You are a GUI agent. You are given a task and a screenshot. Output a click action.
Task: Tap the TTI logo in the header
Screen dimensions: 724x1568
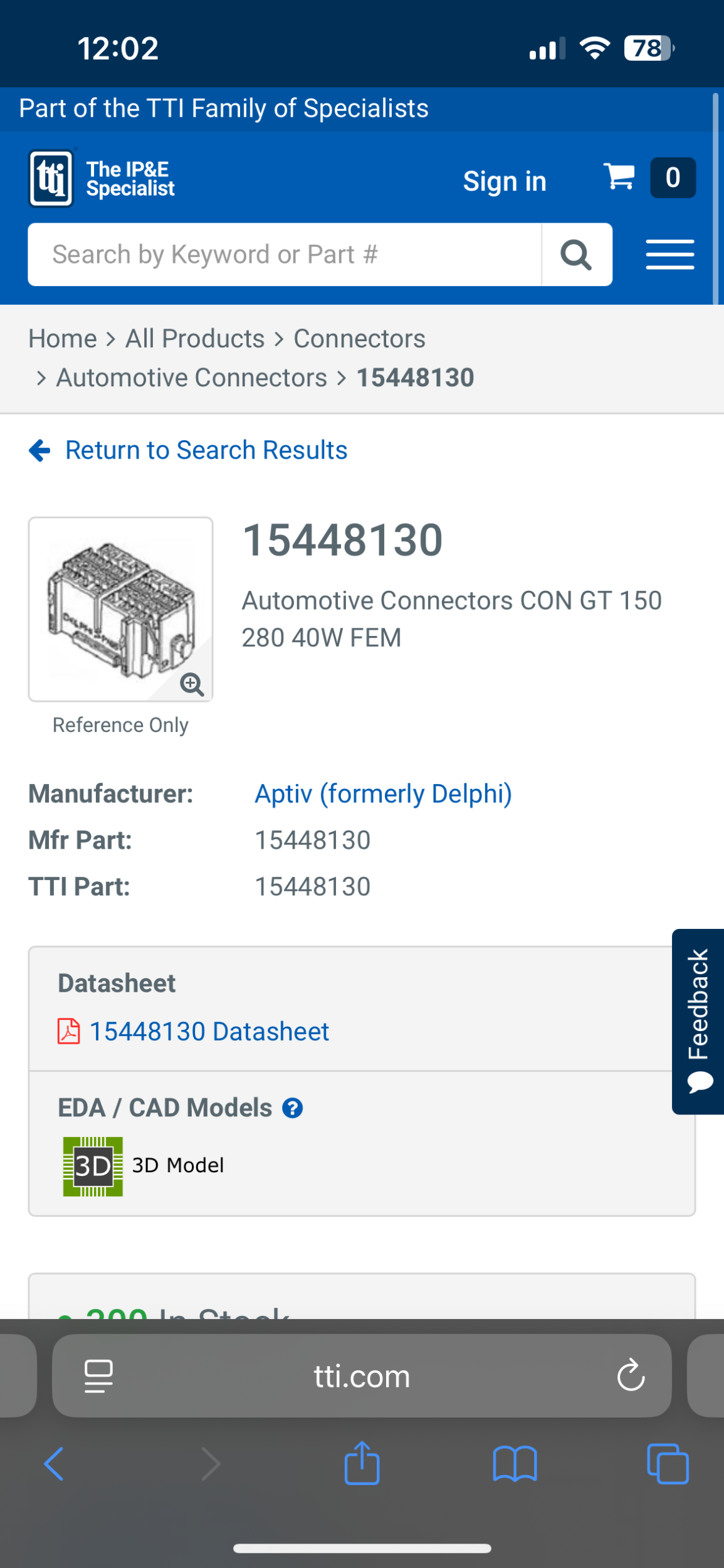[51, 179]
